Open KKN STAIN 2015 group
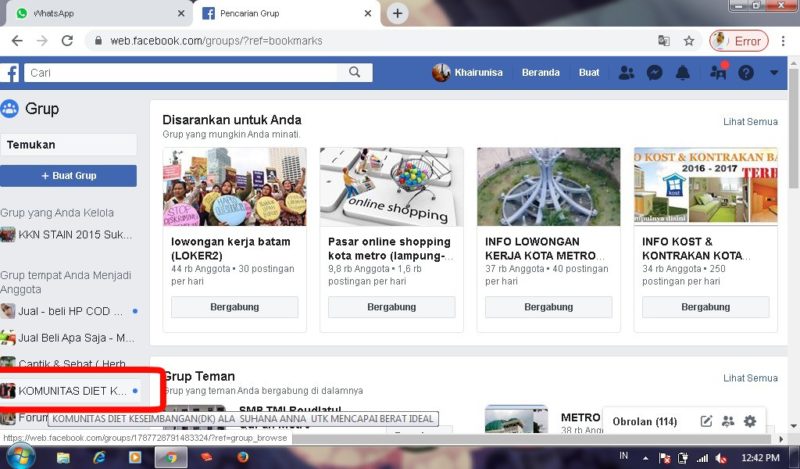 coord(67,235)
